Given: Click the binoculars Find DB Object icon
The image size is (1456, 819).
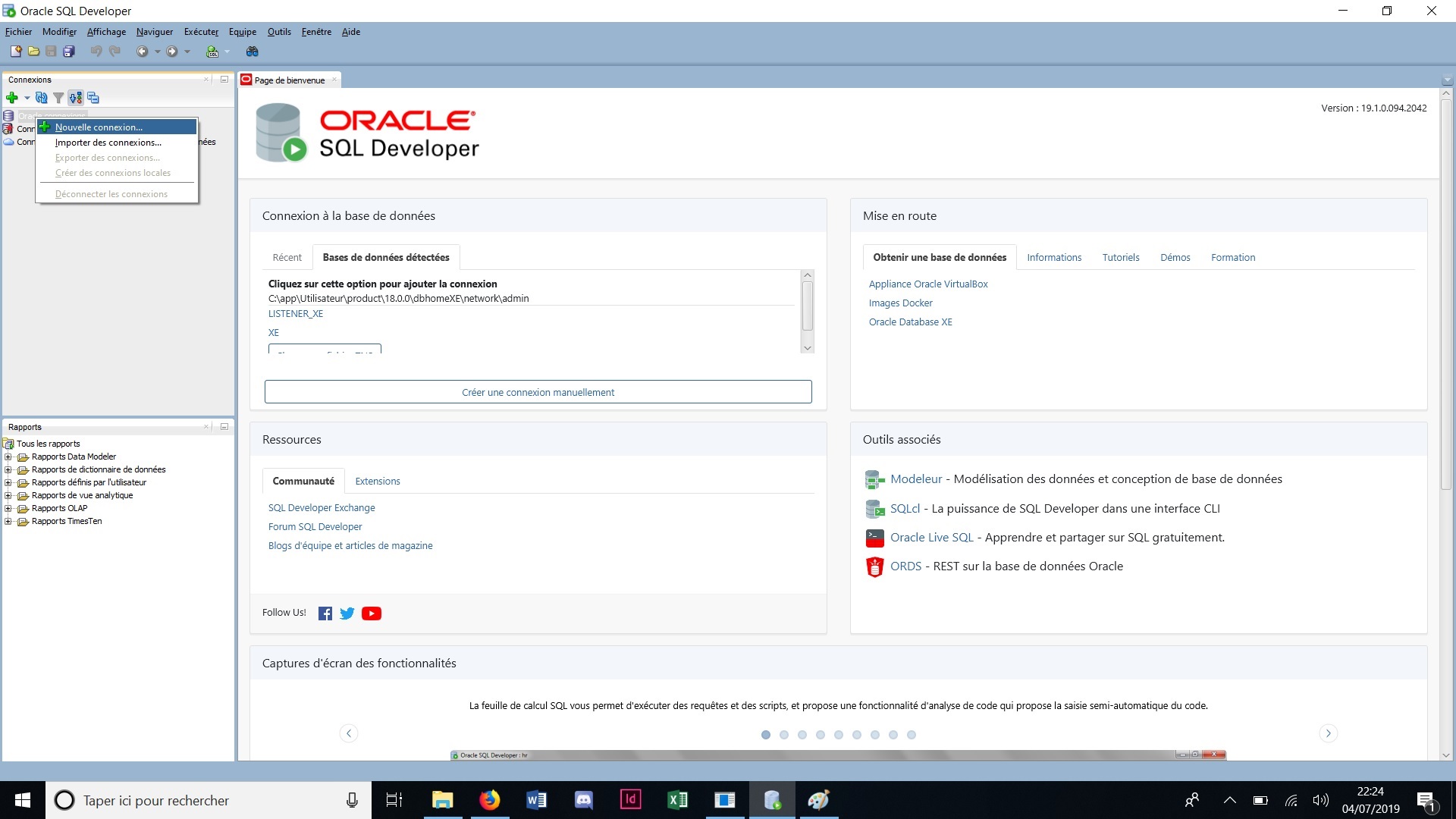Looking at the screenshot, I should (253, 52).
